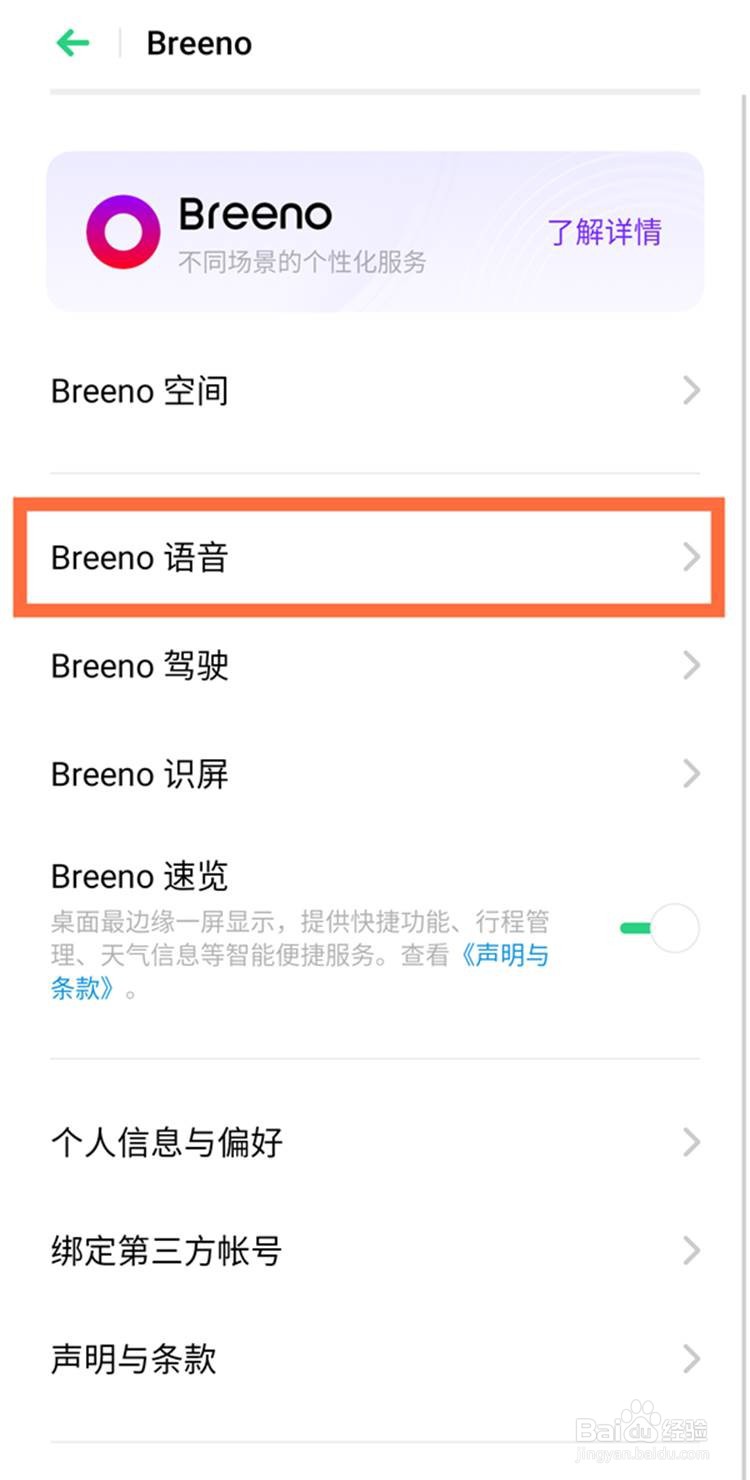Open 绑定第三方帐号 entry
750x1480 pixels.
167,1250
